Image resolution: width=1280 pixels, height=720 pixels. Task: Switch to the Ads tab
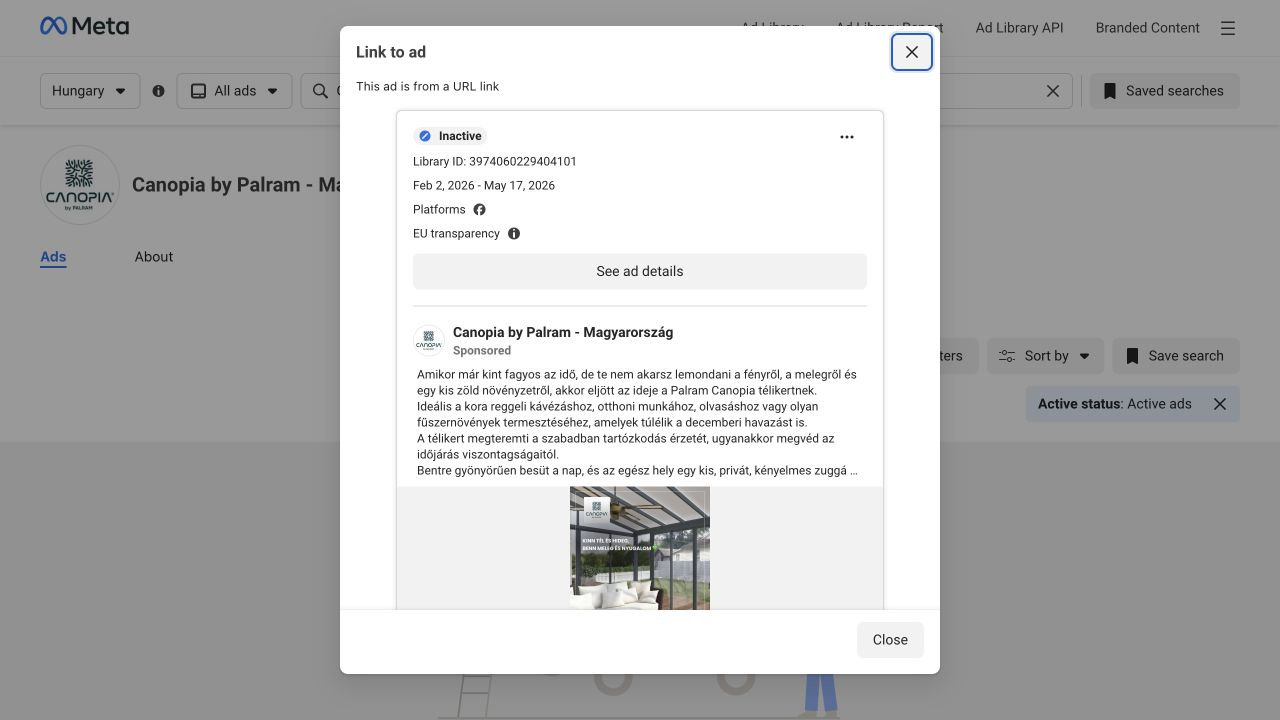click(53, 257)
